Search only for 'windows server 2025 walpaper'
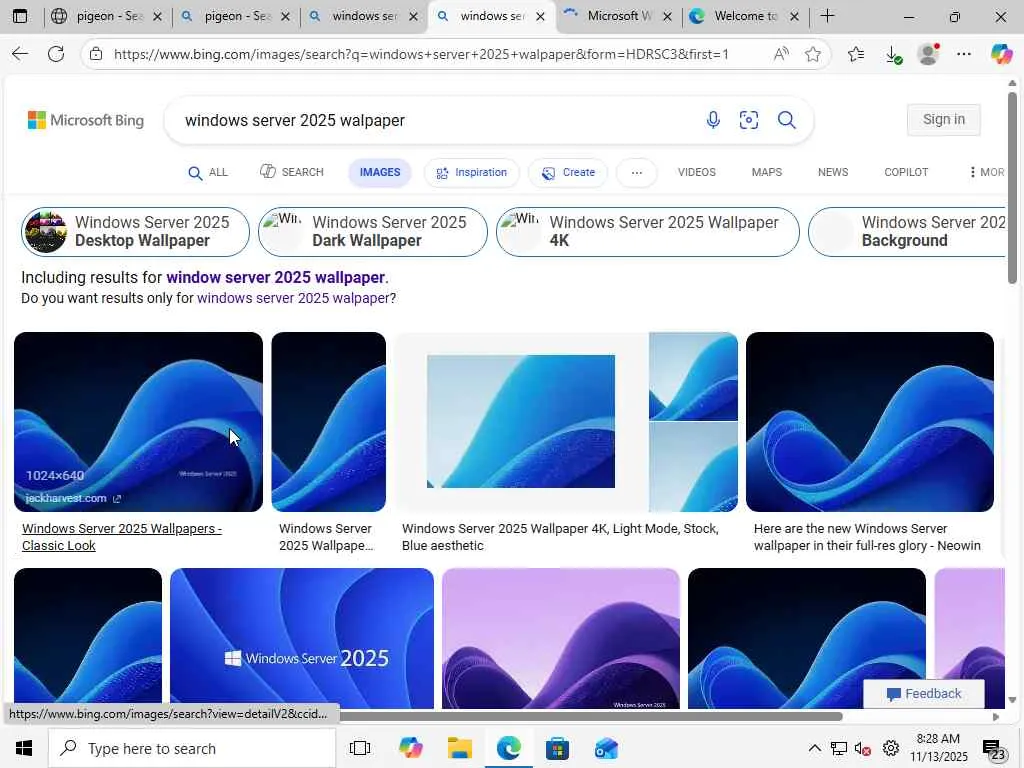This screenshot has height=768, width=1024. pyautogui.click(x=293, y=298)
